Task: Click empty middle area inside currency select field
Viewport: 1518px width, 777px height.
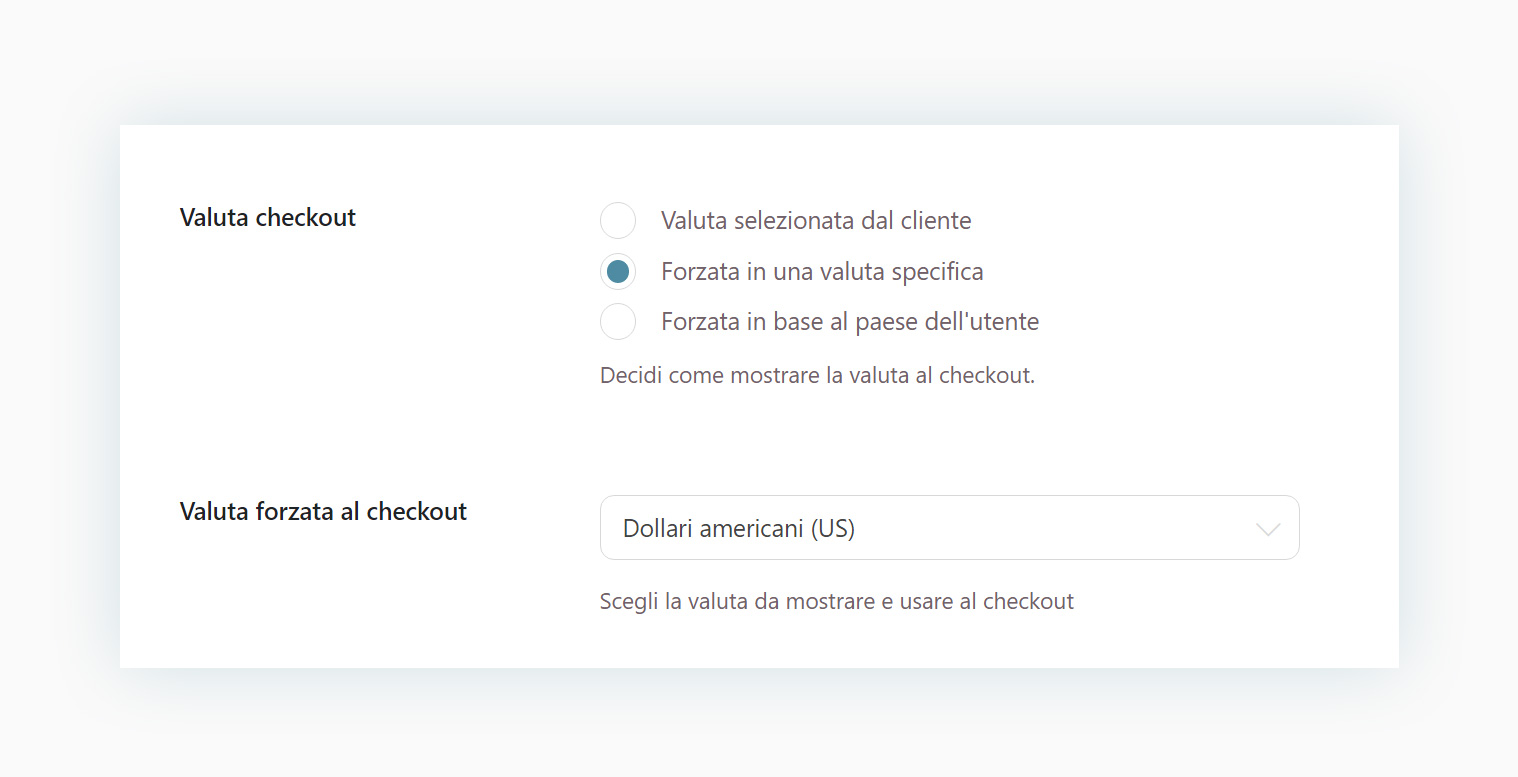Action: [x=1050, y=528]
